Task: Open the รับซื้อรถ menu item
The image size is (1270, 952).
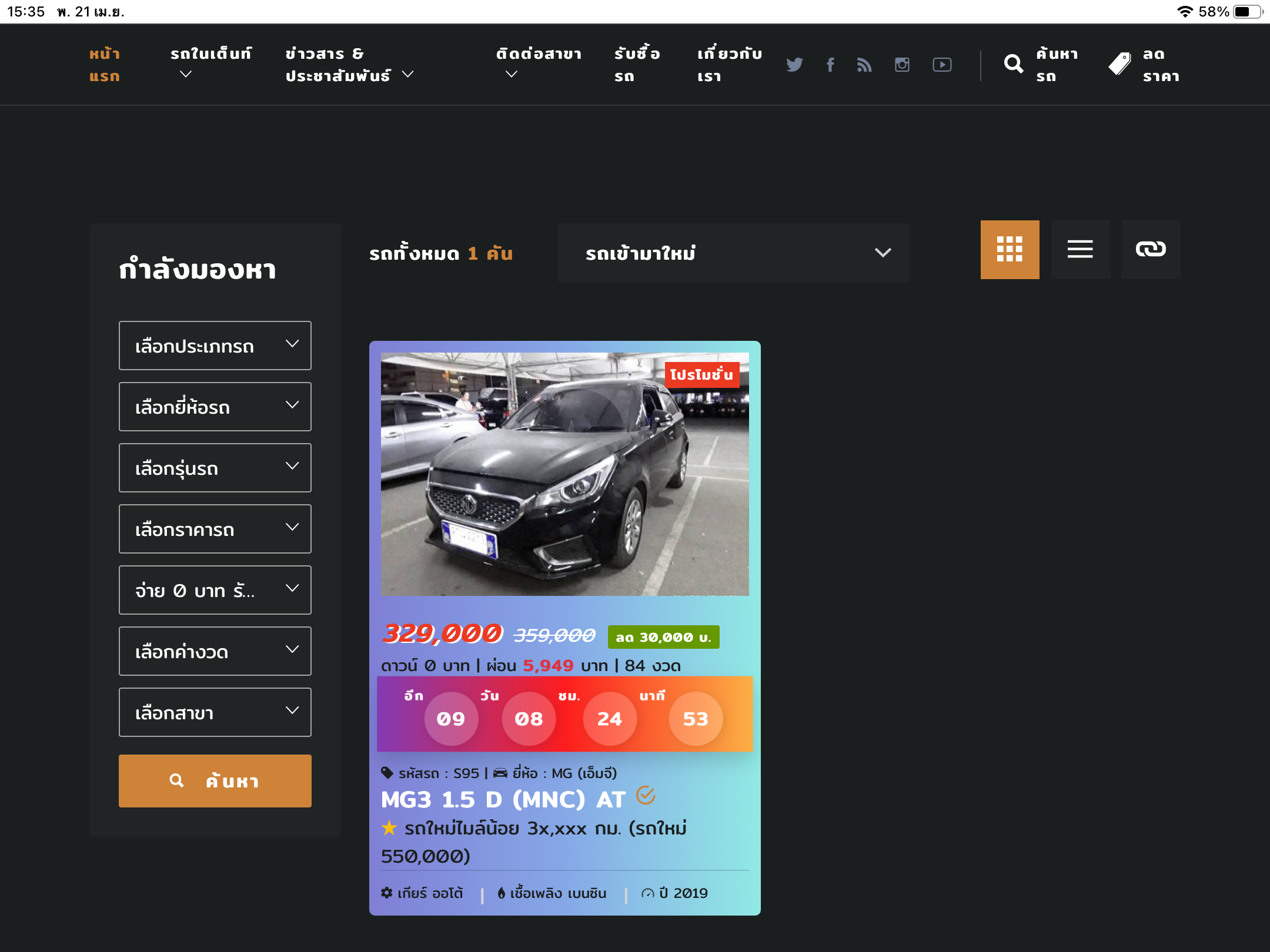Action: (637, 65)
